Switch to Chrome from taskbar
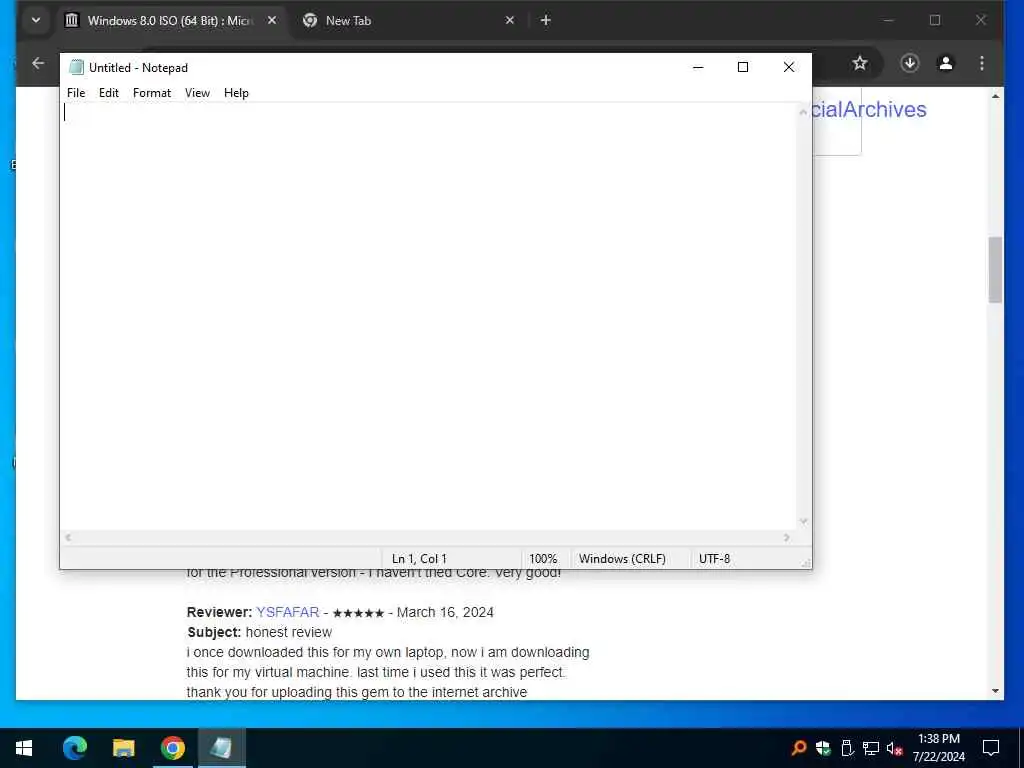Image resolution: width=1024 pixels, height=768 pixels. 172,748
